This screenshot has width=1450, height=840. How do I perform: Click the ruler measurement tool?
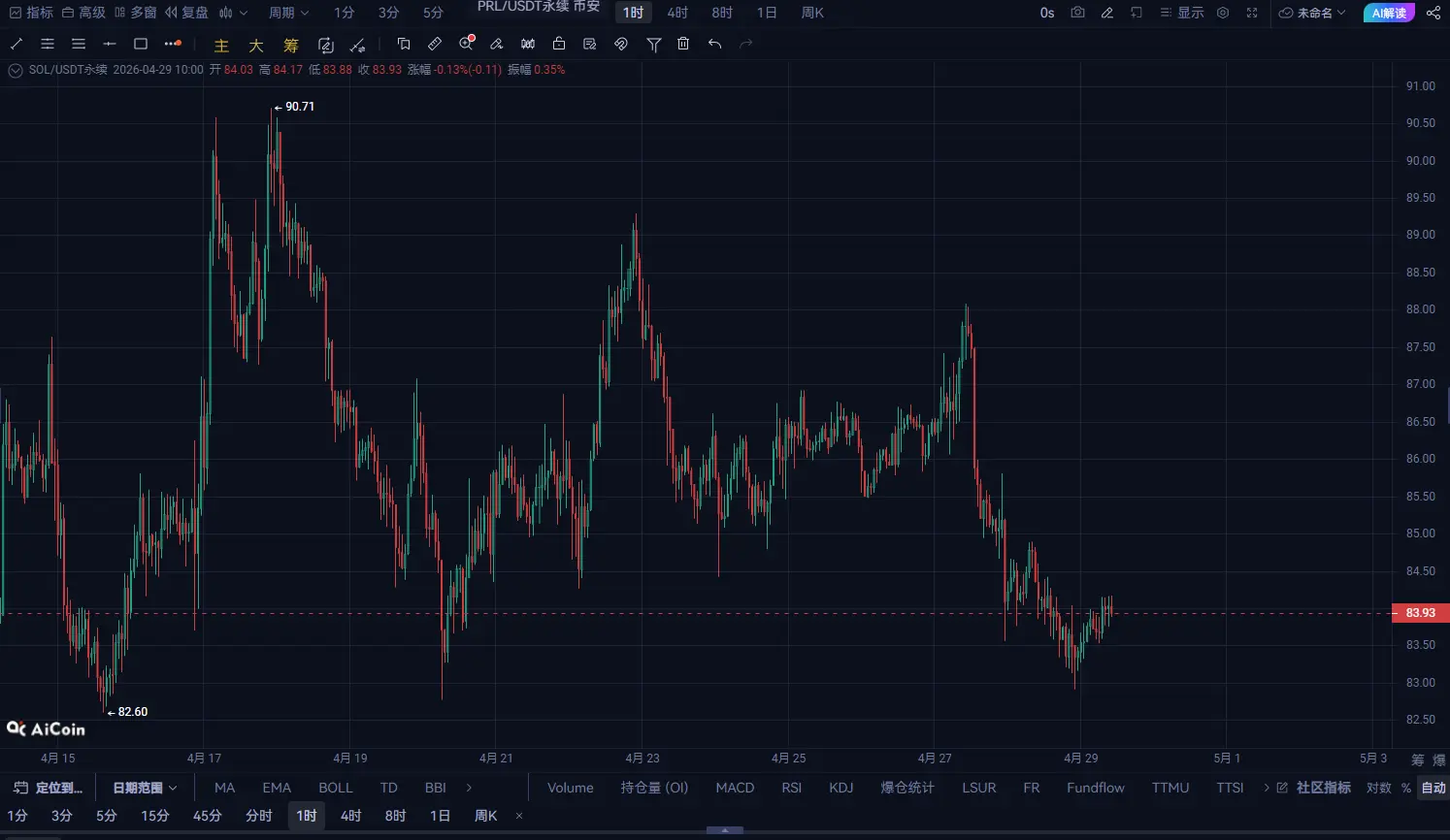[x=435, y=44]
